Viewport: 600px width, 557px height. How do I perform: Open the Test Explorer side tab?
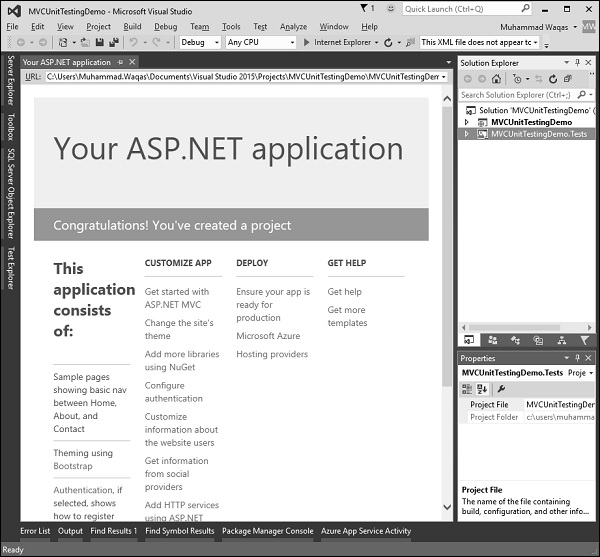[11, 268]
